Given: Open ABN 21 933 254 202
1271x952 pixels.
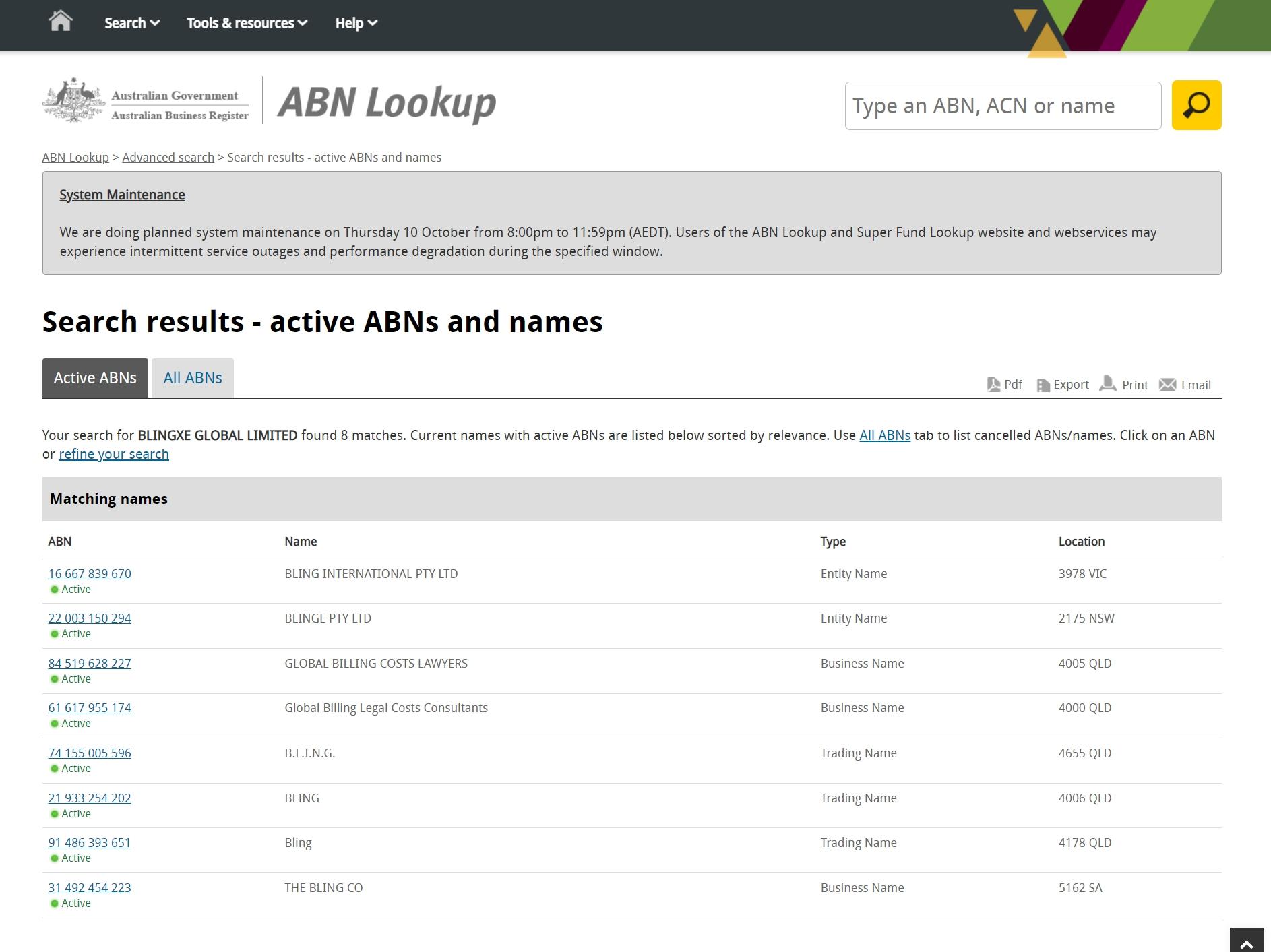Looking at the screenshot, I should (90, 798).
